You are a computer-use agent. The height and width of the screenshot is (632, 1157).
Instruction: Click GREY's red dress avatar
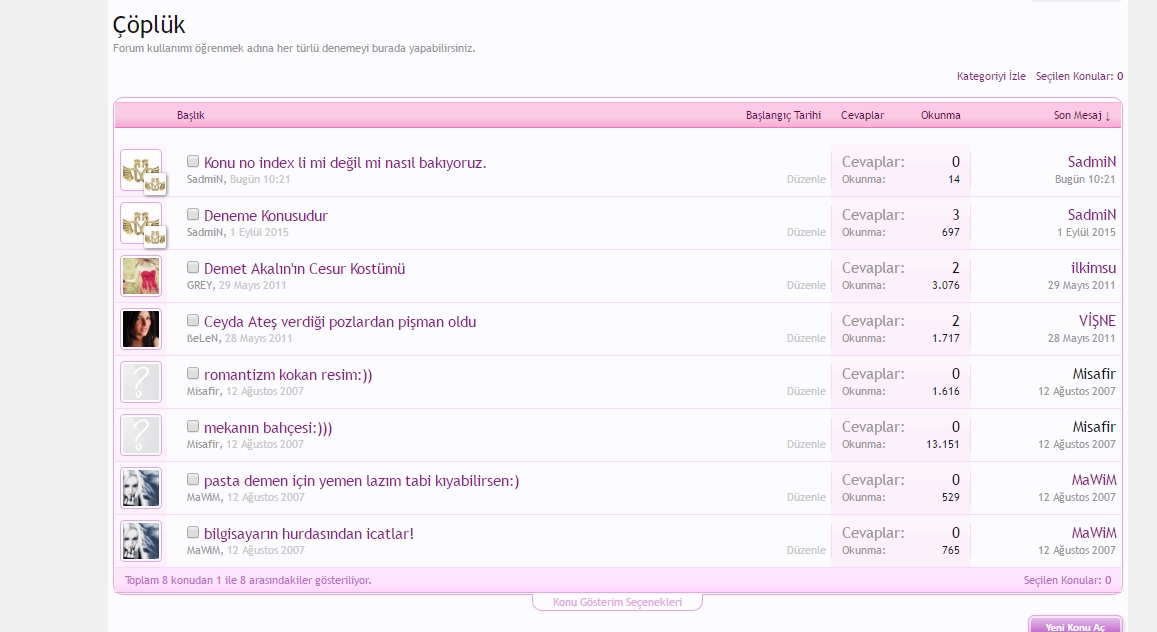pyautogui.click(x=141, y=276)
